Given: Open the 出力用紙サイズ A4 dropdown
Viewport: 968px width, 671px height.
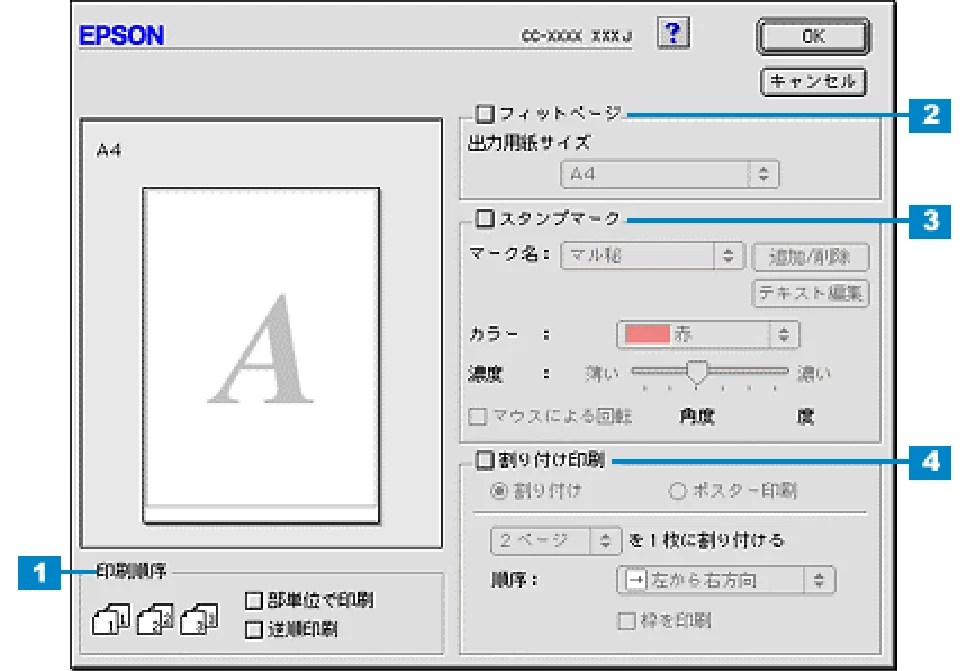Looking at the screenshot, I should 670,174.
